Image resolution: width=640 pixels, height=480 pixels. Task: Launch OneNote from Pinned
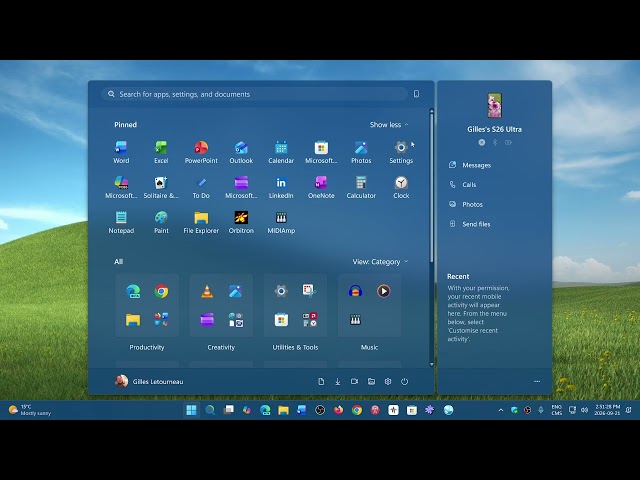(321, 187)
